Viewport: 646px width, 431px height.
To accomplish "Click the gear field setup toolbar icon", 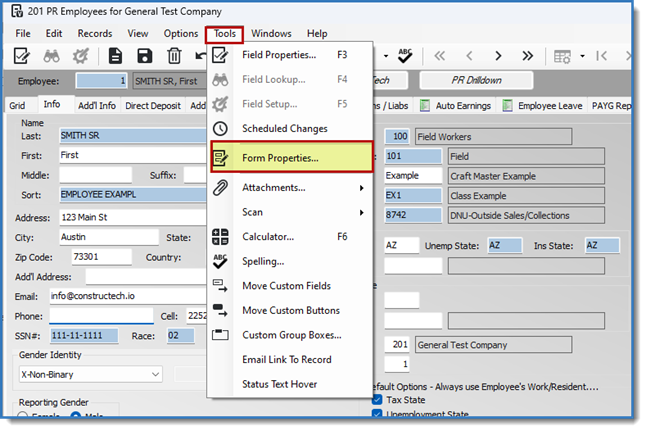I will (81, 56).
